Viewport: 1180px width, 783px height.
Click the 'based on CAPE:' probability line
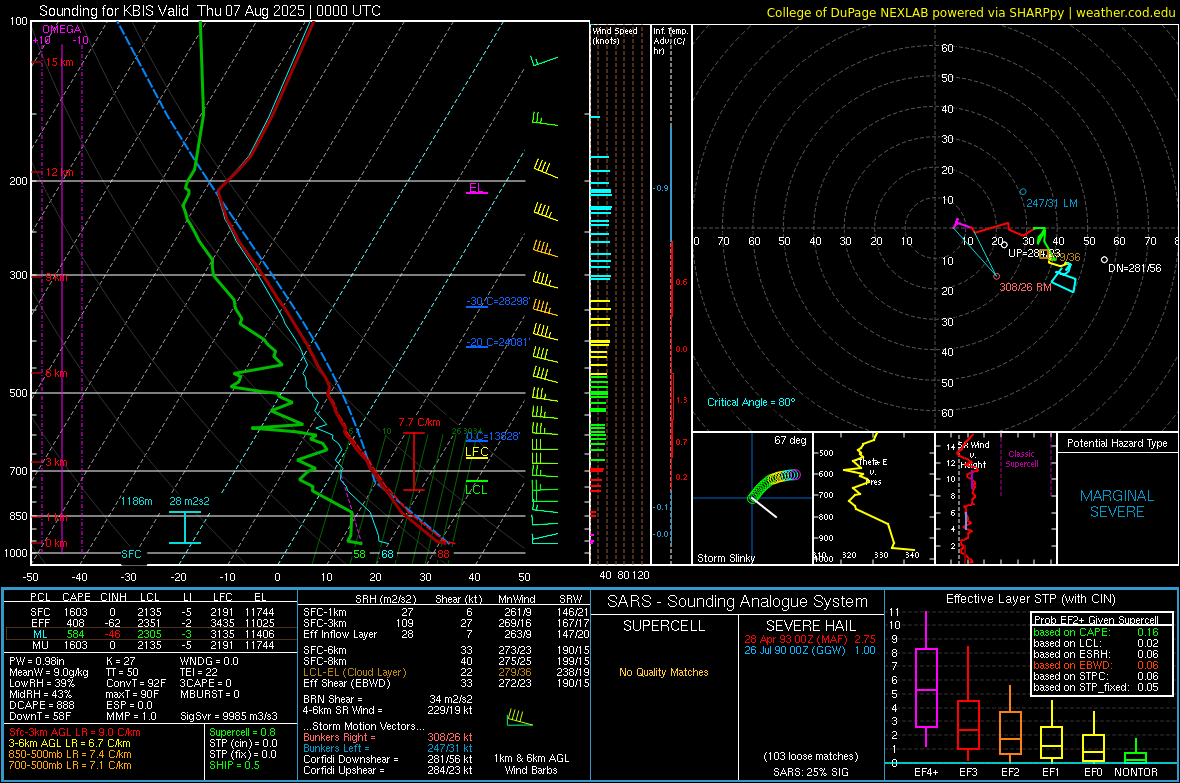point(1096,632)
